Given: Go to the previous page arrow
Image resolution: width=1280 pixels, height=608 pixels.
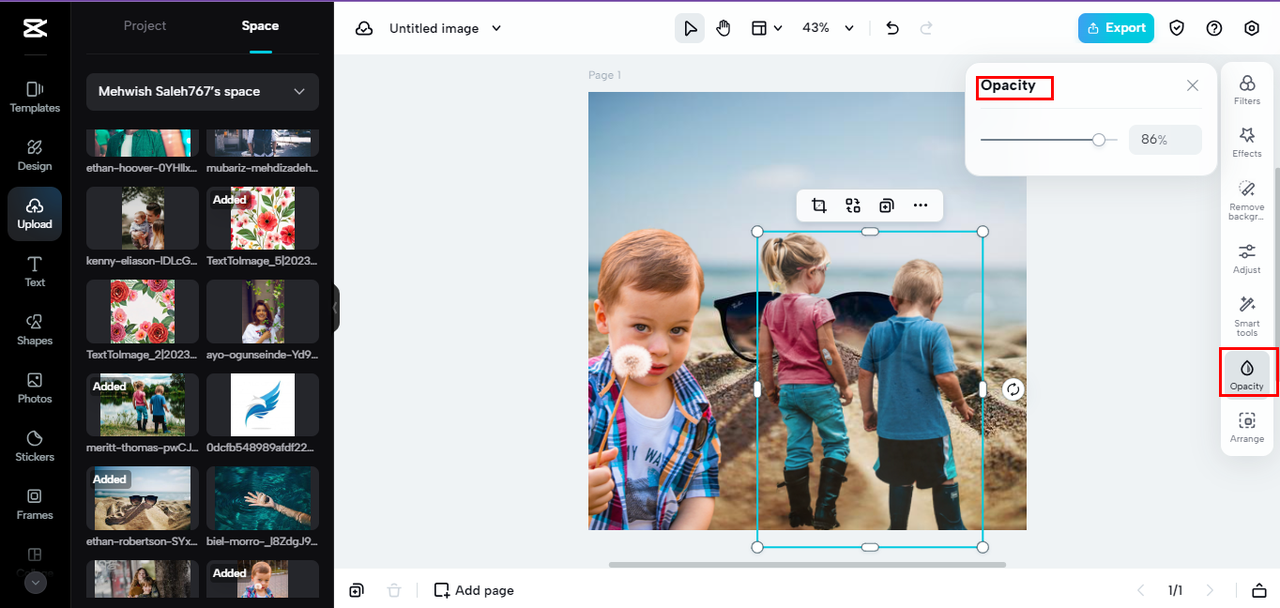Looking at the screenshot, I should click(1140, 590).
